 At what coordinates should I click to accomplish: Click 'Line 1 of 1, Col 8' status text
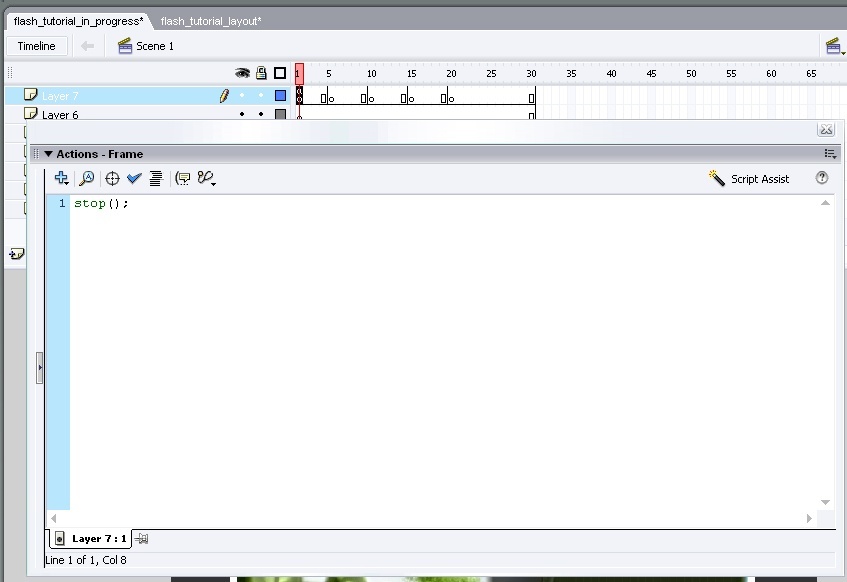click(85, 560)
